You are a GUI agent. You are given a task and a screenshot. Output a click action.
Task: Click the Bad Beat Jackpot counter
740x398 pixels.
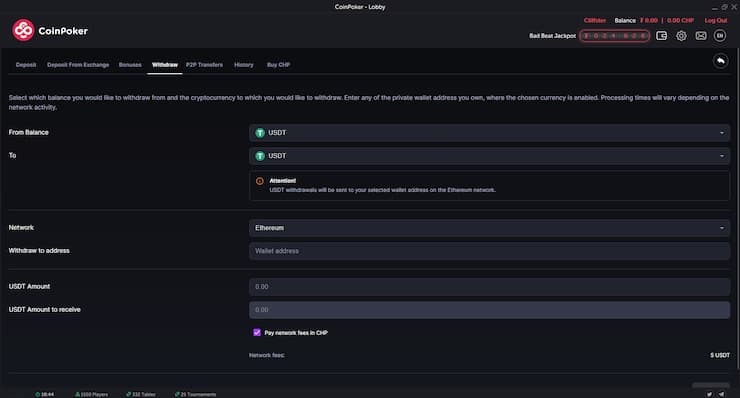click(614, 36)
